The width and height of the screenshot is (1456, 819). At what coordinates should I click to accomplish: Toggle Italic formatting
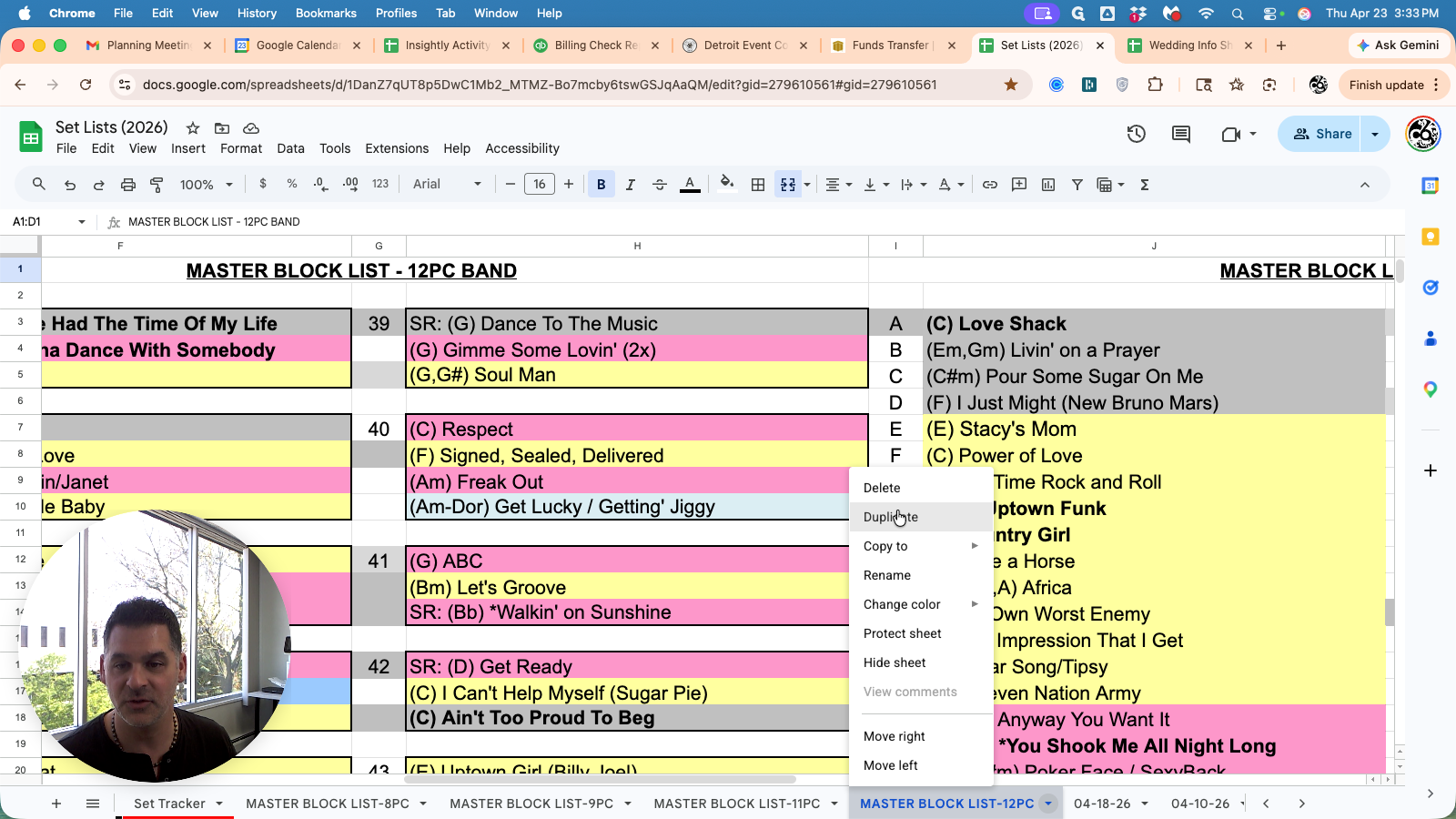coord(630,185)
